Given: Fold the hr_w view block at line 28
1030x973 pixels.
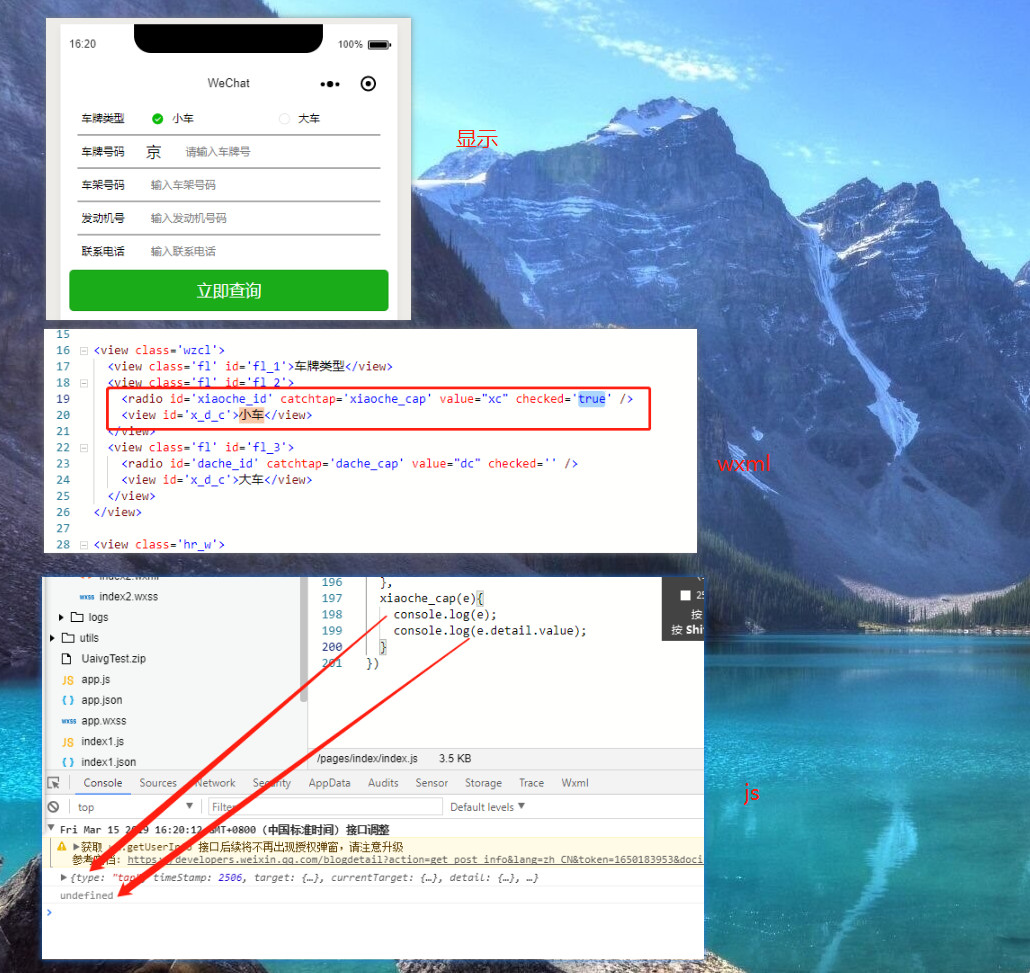Looking at the screenshot, I should pos(83,545).
